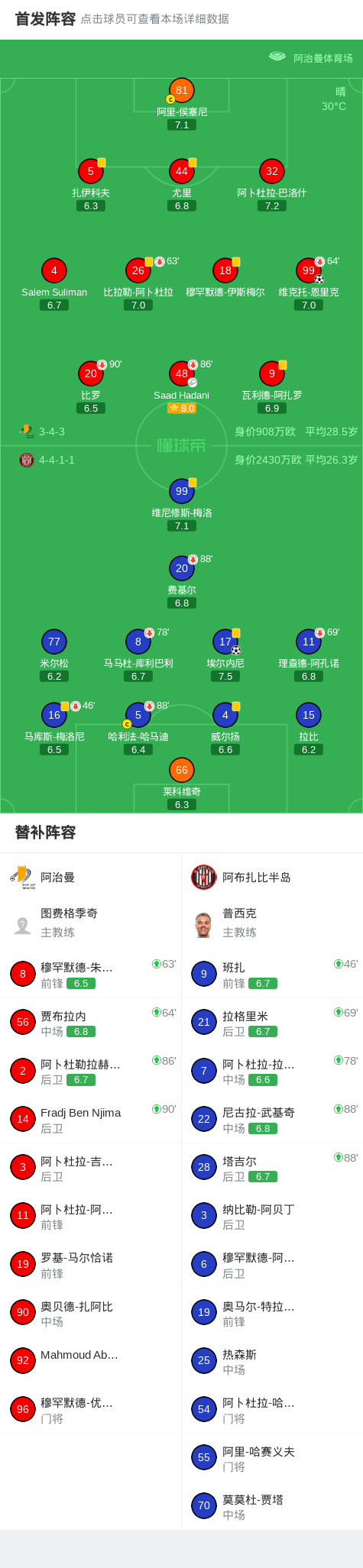363x1568 pixels.
Task: Click coach 图费格季奇 avatar placeholder
Action: [x=22, y=925]
